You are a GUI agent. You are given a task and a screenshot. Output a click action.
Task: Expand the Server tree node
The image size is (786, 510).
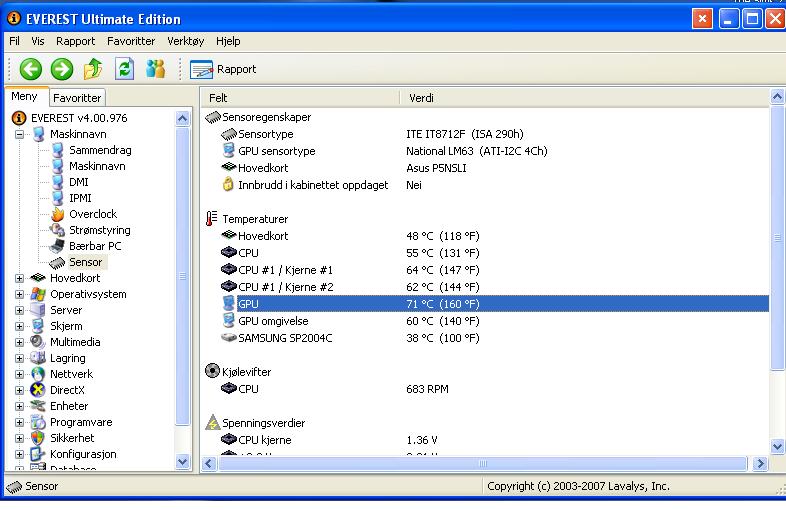coord(19,310)
